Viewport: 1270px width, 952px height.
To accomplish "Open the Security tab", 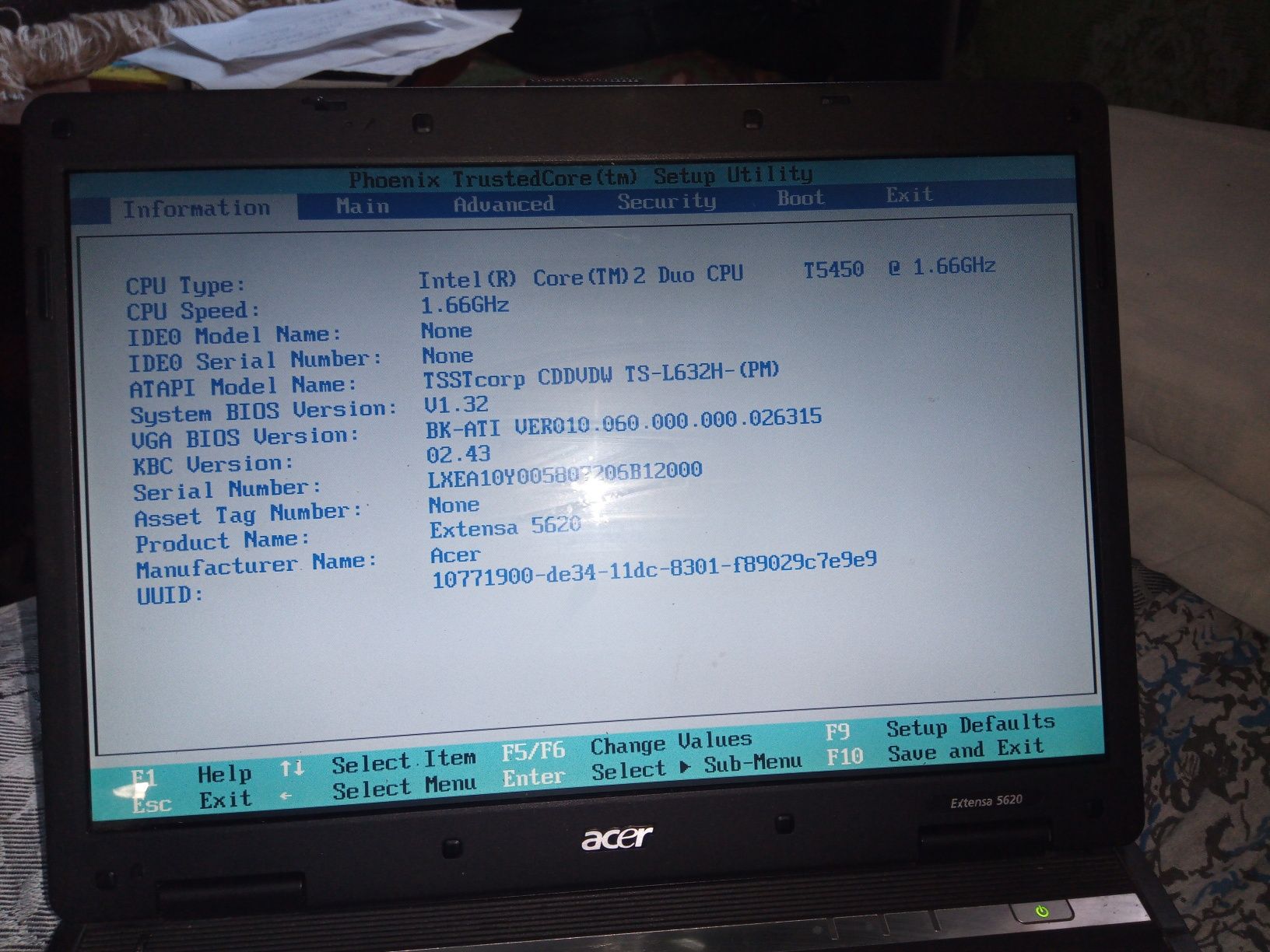I will pyautogui.click(x=667, y=201).
